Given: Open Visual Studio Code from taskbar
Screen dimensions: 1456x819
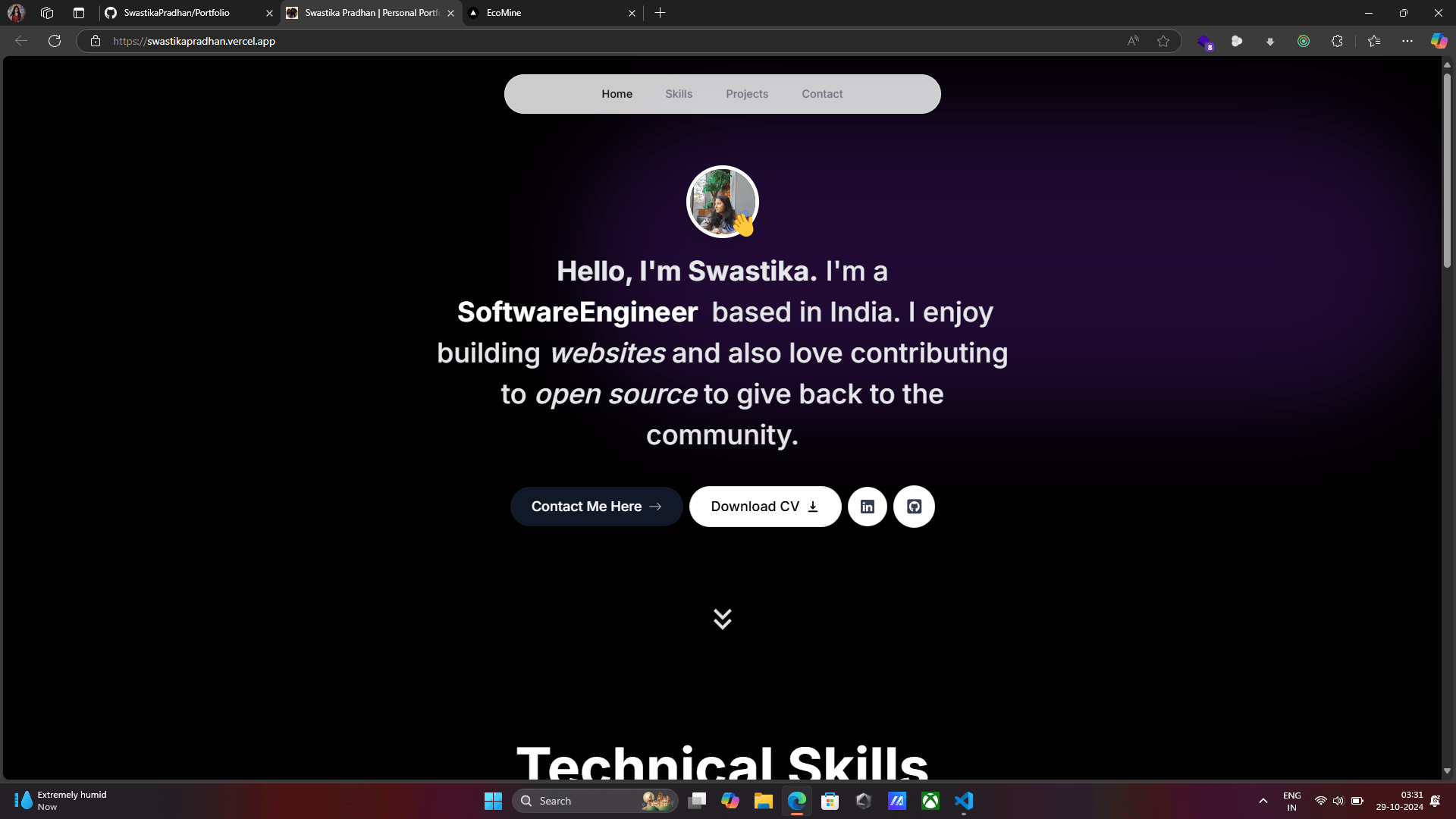Looking at the screenshot, I should [964, 801].
